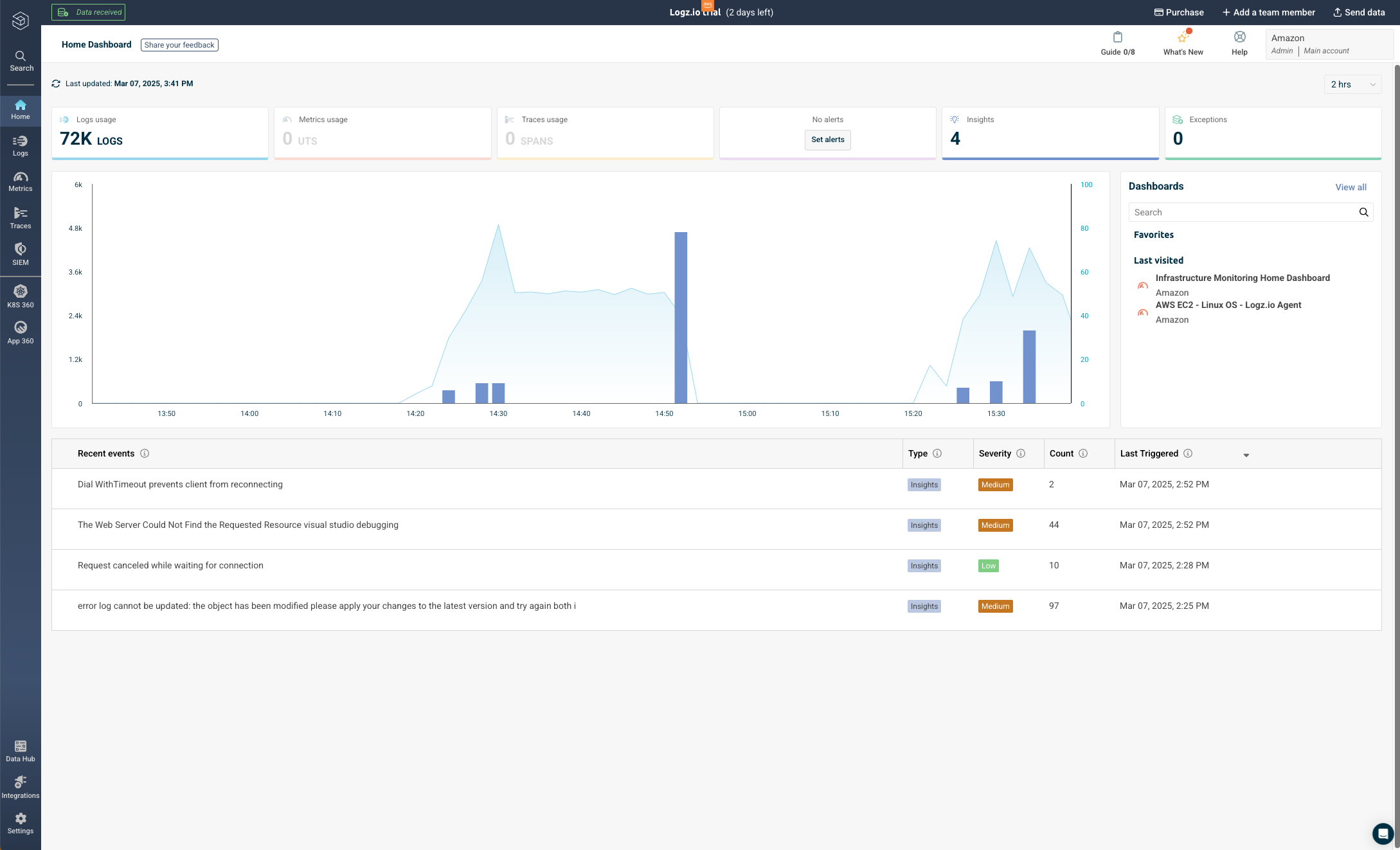Open the 2 hrs time range dropdown
1400x850 pixels.
point(1352,84)
